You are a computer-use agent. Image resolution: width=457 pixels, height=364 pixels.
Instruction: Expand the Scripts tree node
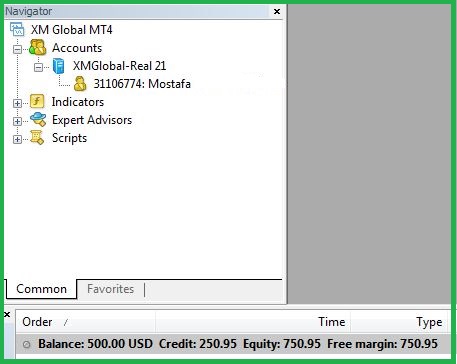point(17,139)
